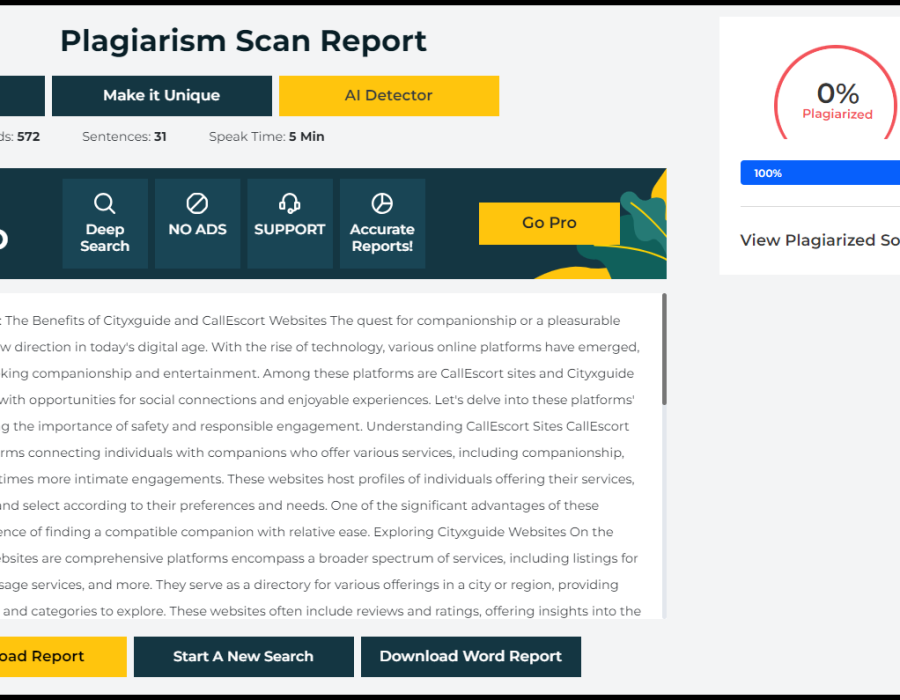Click the Deep Search magnifier icon
900x700 pixels.
[104, 204]
